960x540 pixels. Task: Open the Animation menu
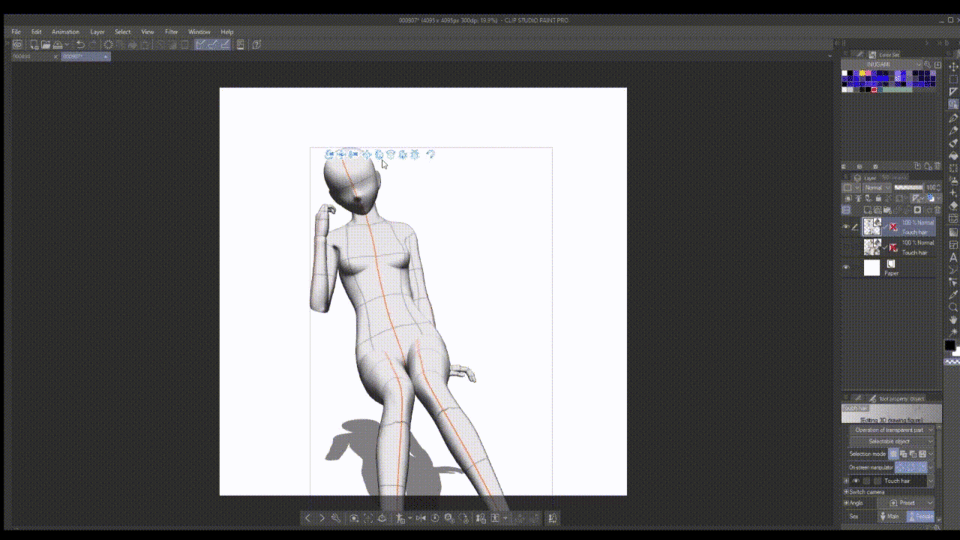[x=66, y=32]
